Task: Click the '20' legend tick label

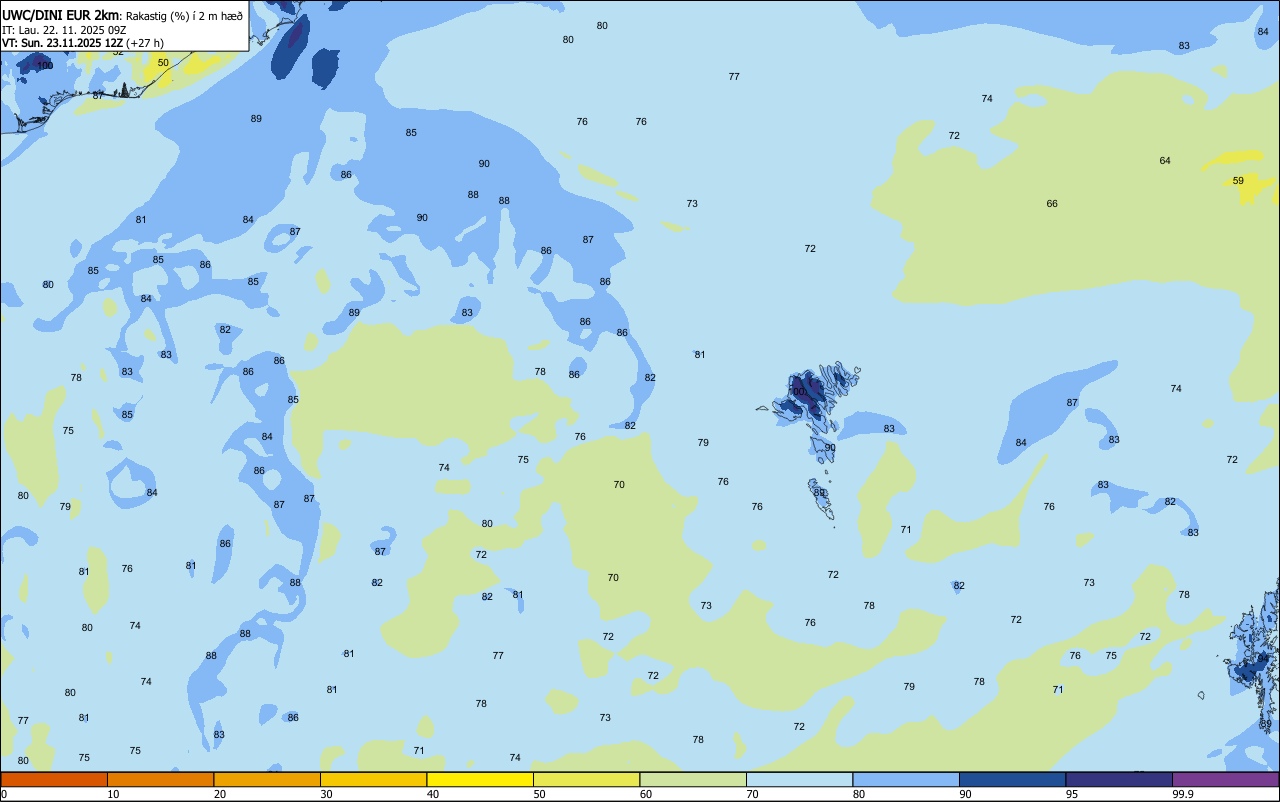Action: tap(220, 794)
